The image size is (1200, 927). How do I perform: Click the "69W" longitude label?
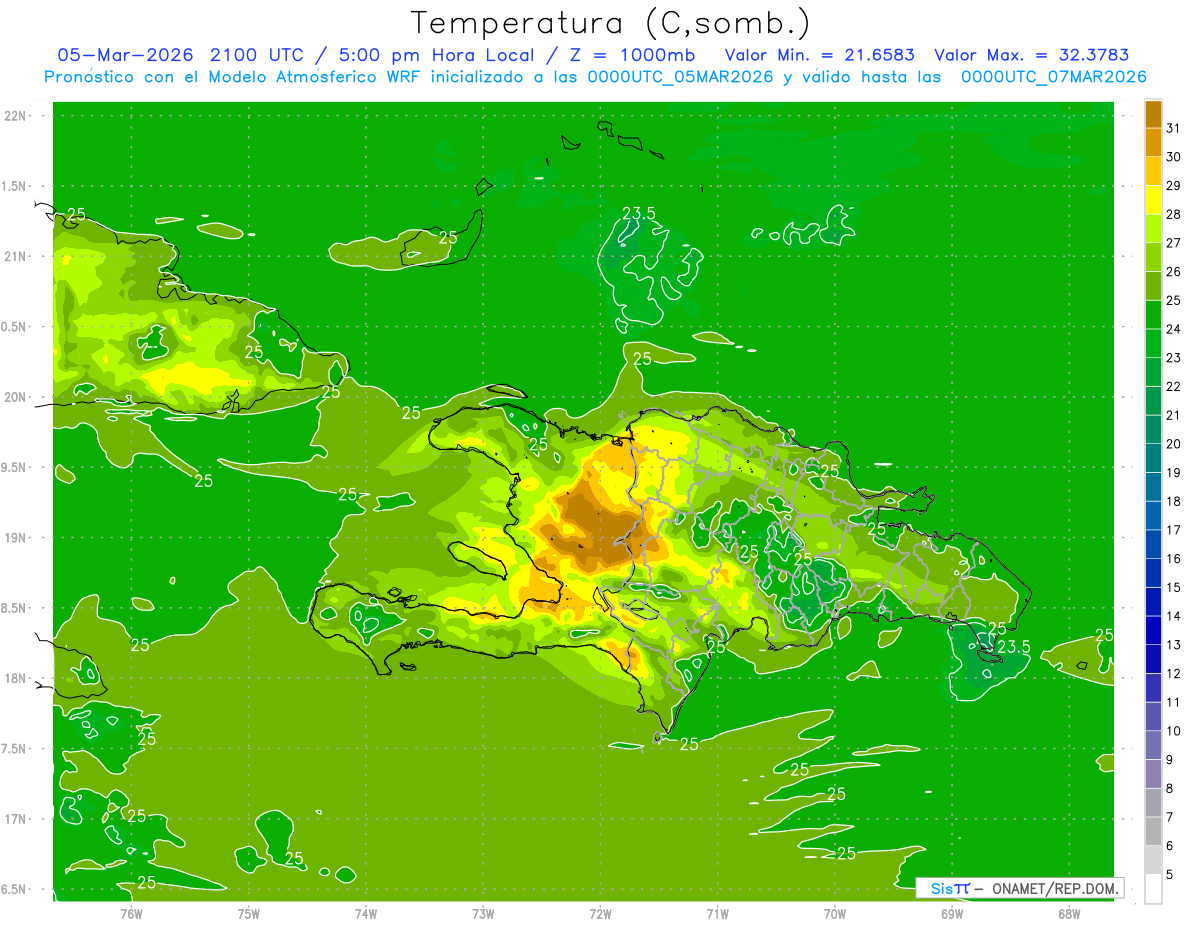[x=952, y=913]
